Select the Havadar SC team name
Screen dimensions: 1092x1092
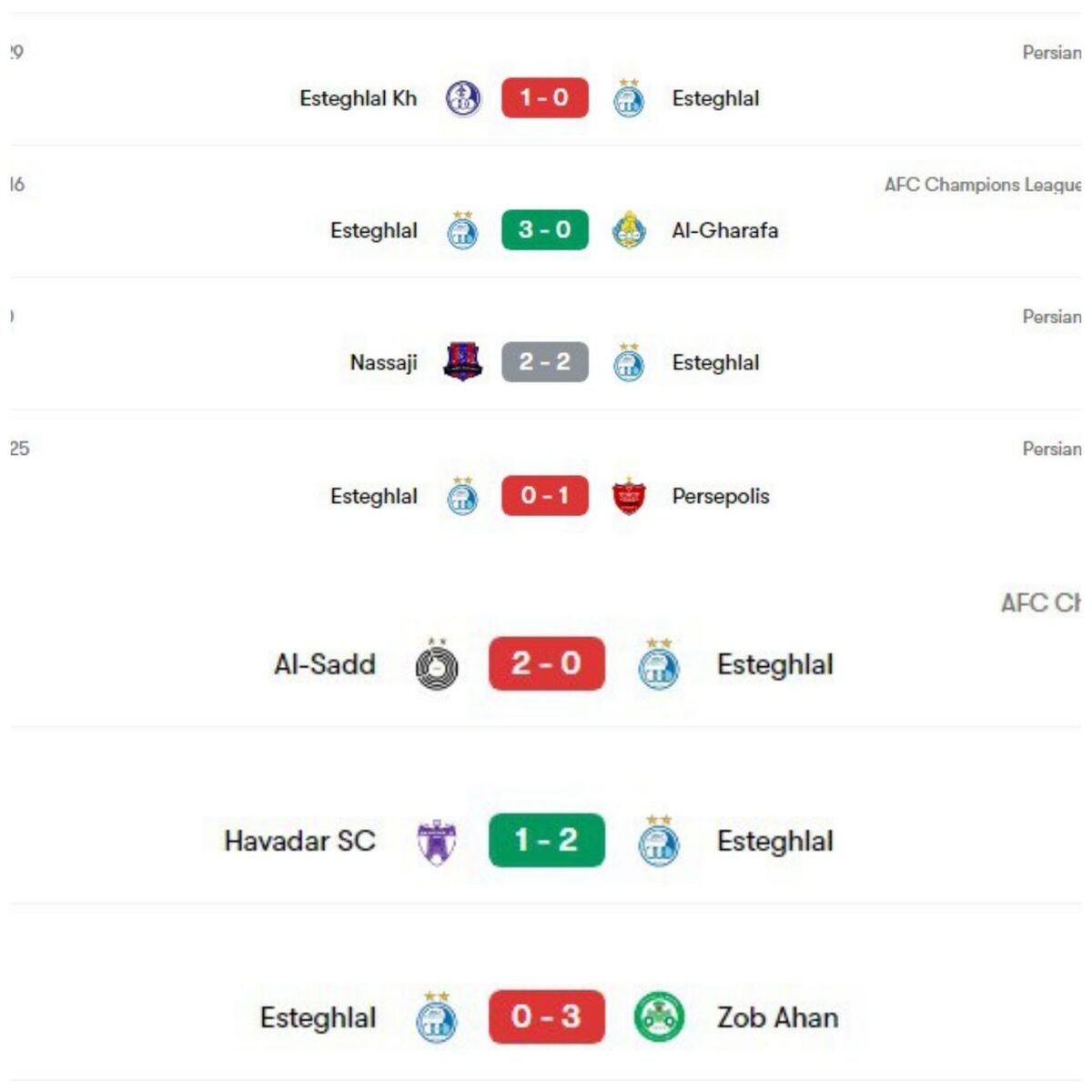(301, 840)
